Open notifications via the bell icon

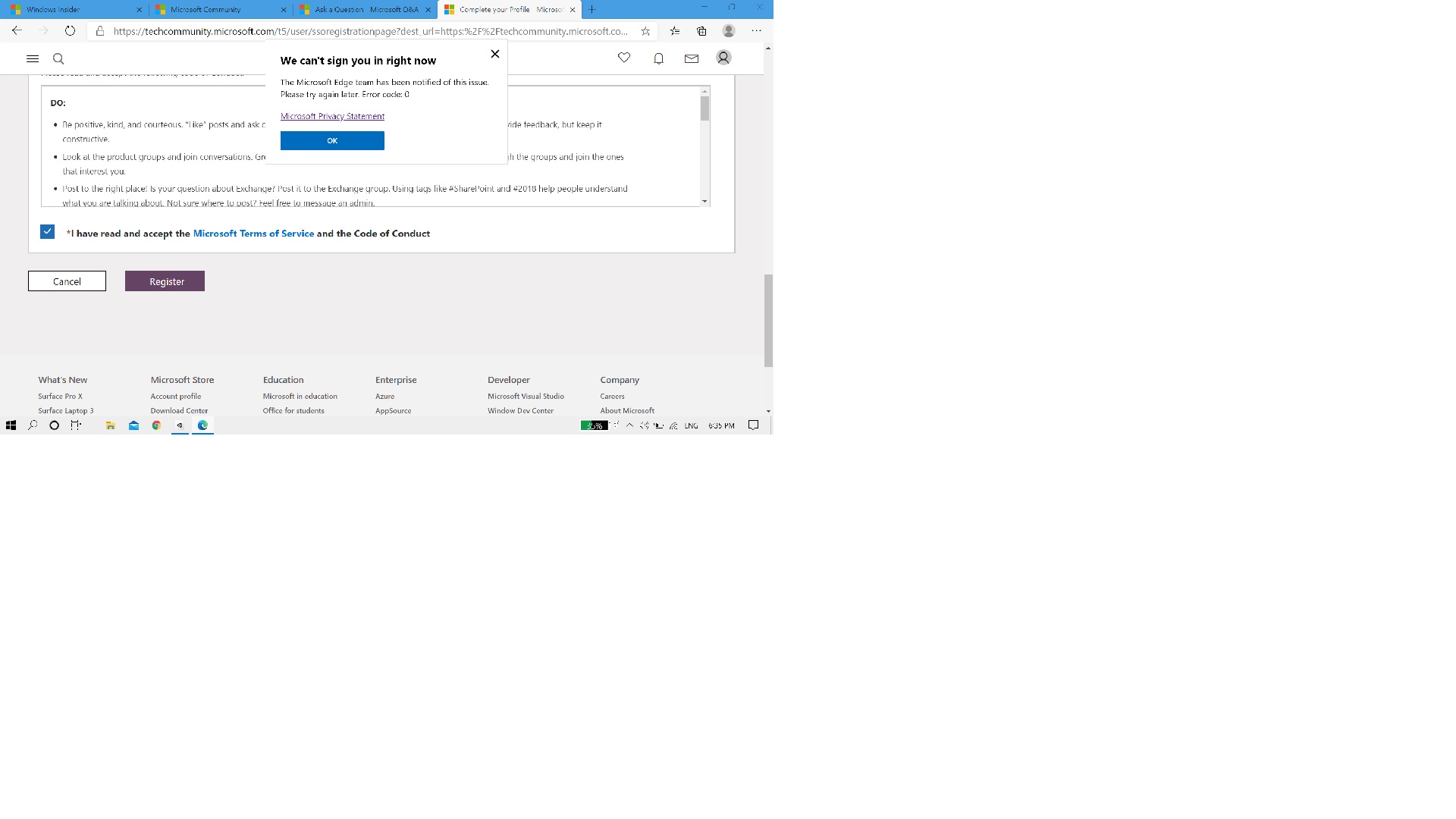[657, 58]
